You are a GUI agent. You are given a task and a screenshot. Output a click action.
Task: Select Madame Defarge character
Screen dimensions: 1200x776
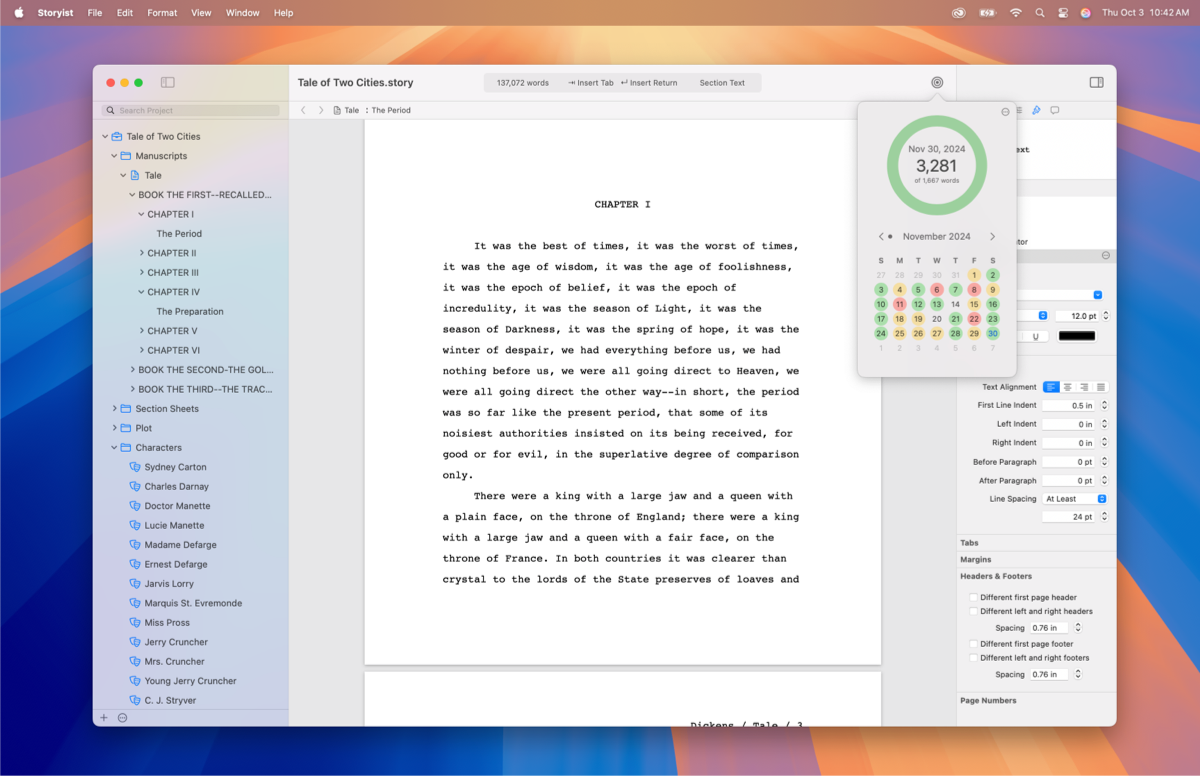coord(180,545)
